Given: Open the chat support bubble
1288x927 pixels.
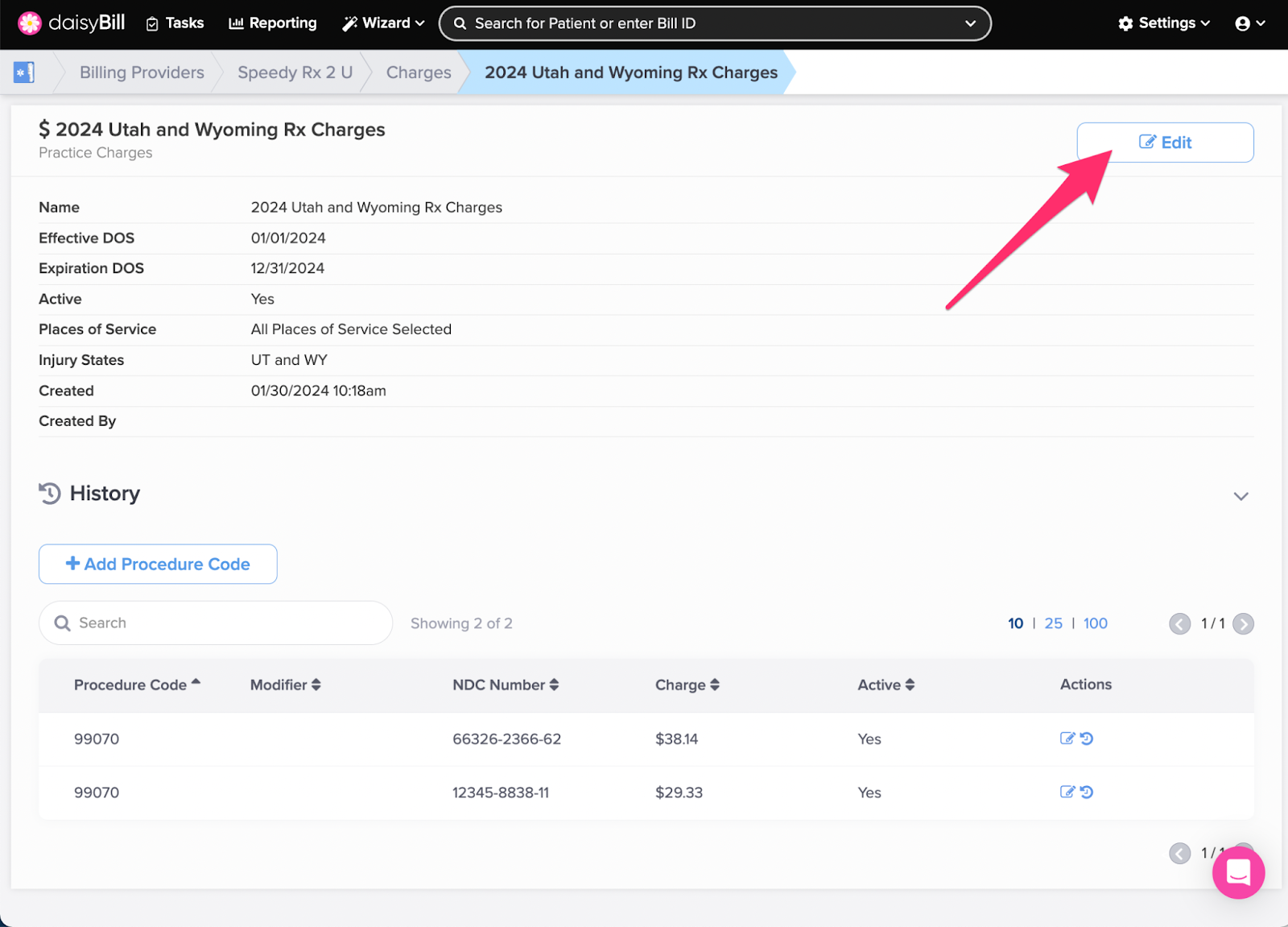Looking at the screenshot, I should (x=1238, y=872).
